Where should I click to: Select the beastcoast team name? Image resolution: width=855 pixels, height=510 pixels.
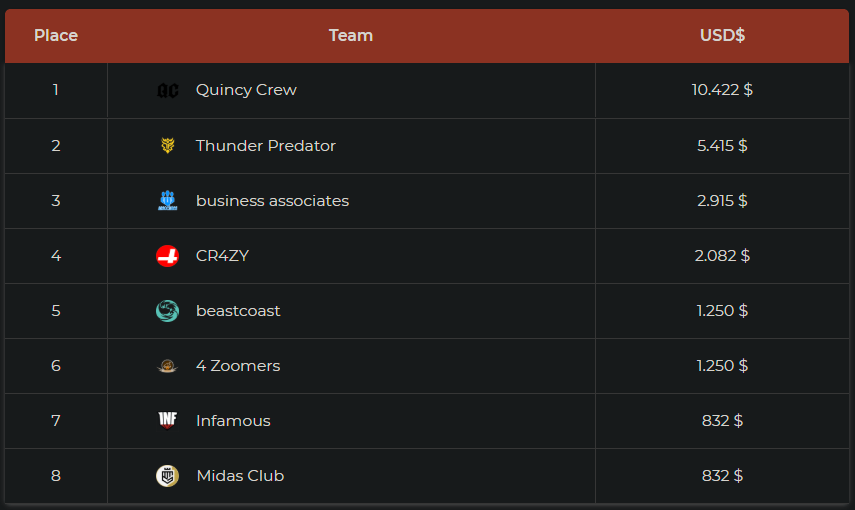click(238, 311)
